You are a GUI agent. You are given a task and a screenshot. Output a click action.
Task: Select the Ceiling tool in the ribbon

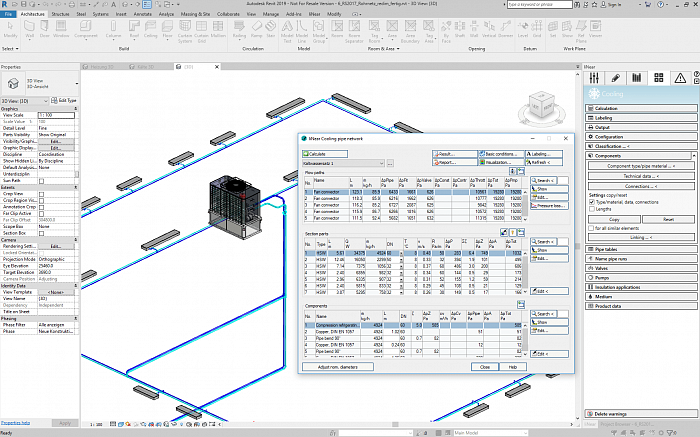click(x=150, y=29)
